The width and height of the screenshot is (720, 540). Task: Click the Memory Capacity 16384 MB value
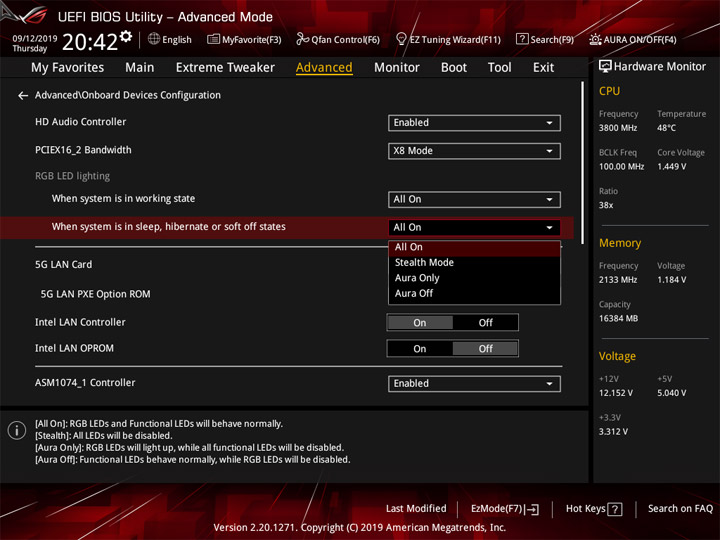point(618,319)
